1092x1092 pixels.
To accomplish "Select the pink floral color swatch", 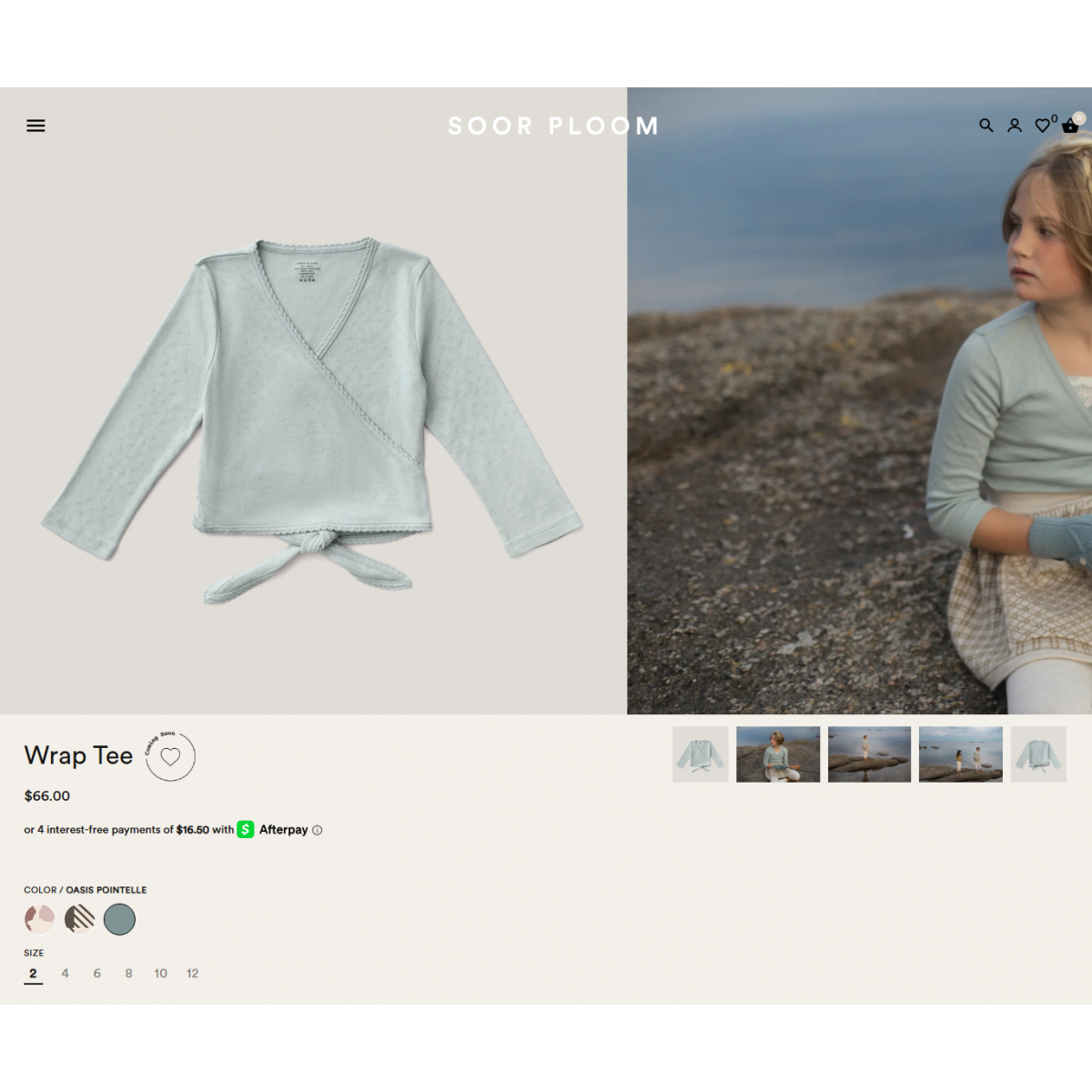I will 40,919.
